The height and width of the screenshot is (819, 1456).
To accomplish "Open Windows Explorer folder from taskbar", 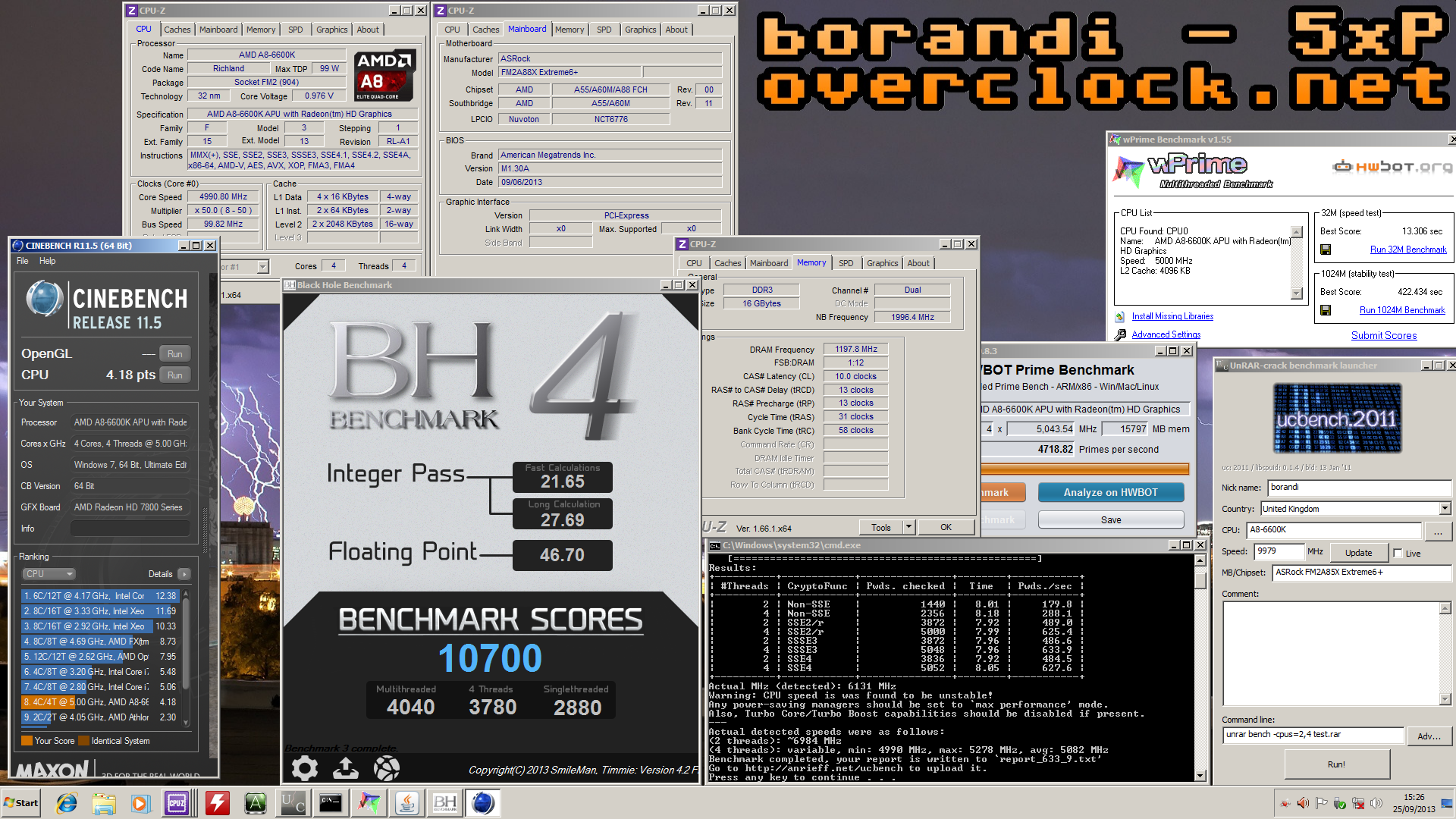I will click(x=104, y=803).
